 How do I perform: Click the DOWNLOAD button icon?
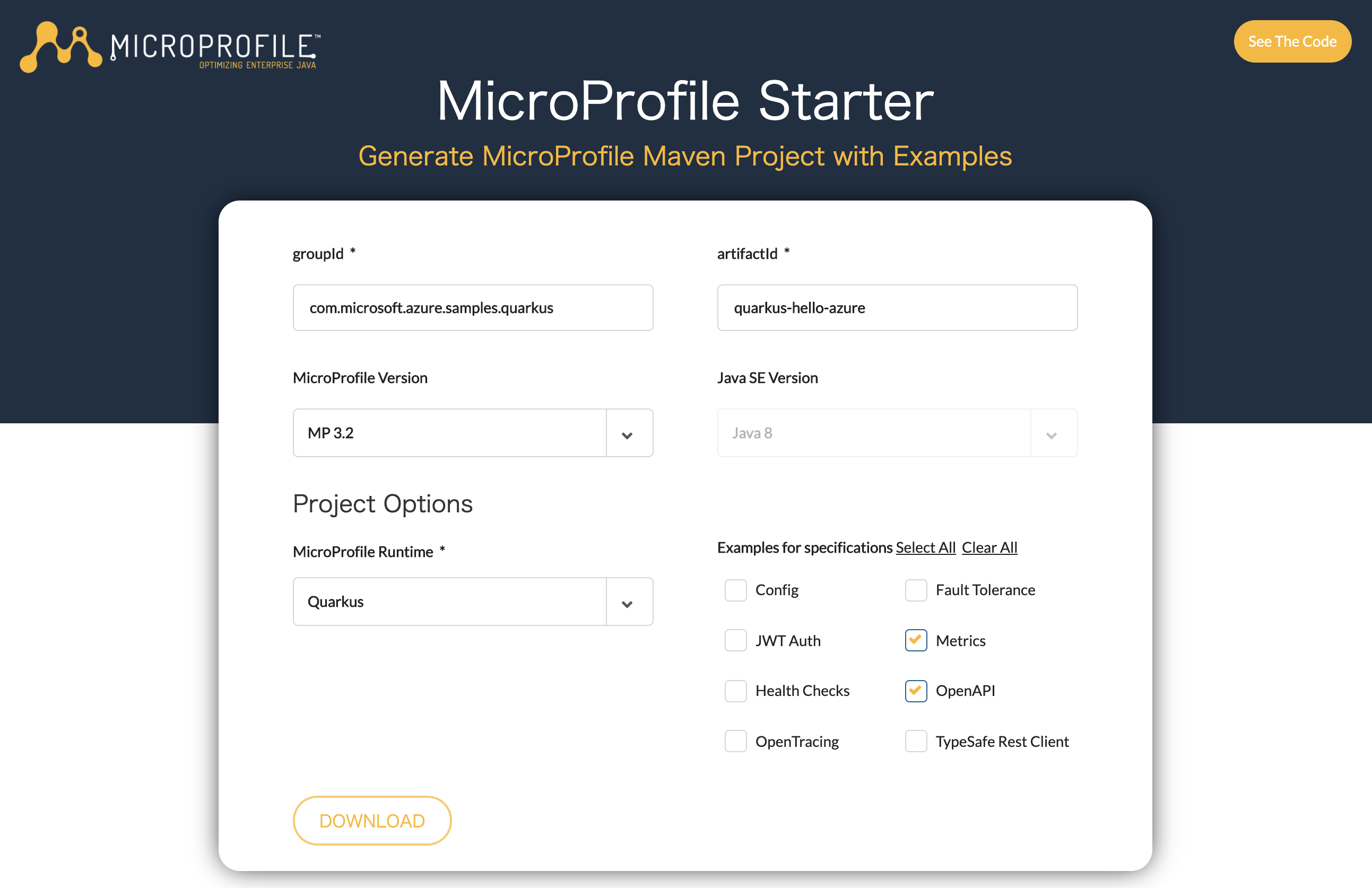pos(372,820)
